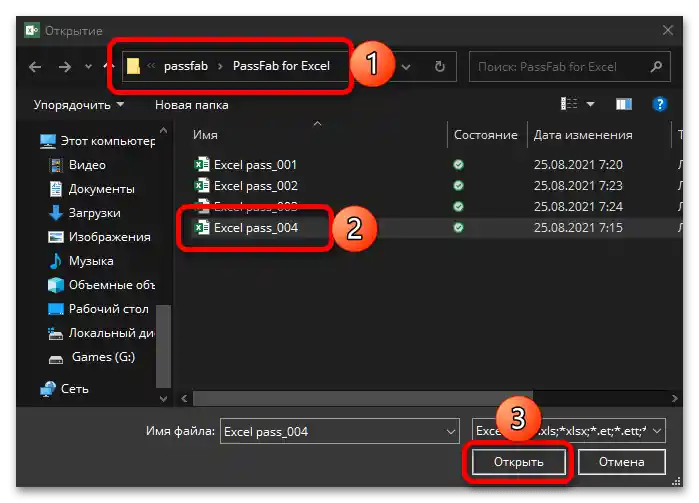Go forward with the right arrow
The width and height of the screenshot is (699, 503).
point(65,67)
